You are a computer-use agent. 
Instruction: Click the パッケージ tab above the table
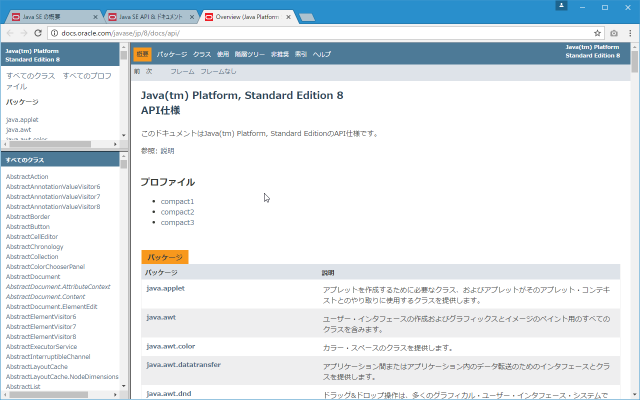165,257
